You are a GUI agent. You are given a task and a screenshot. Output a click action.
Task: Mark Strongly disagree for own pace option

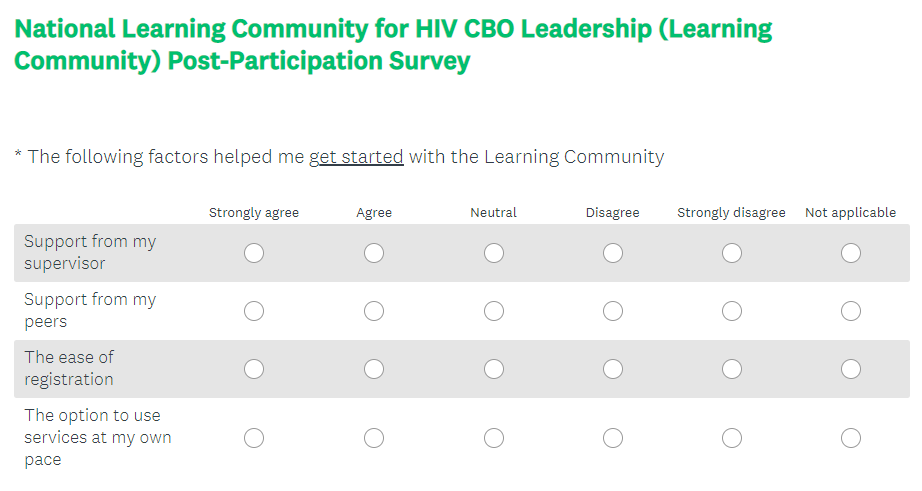732,438
